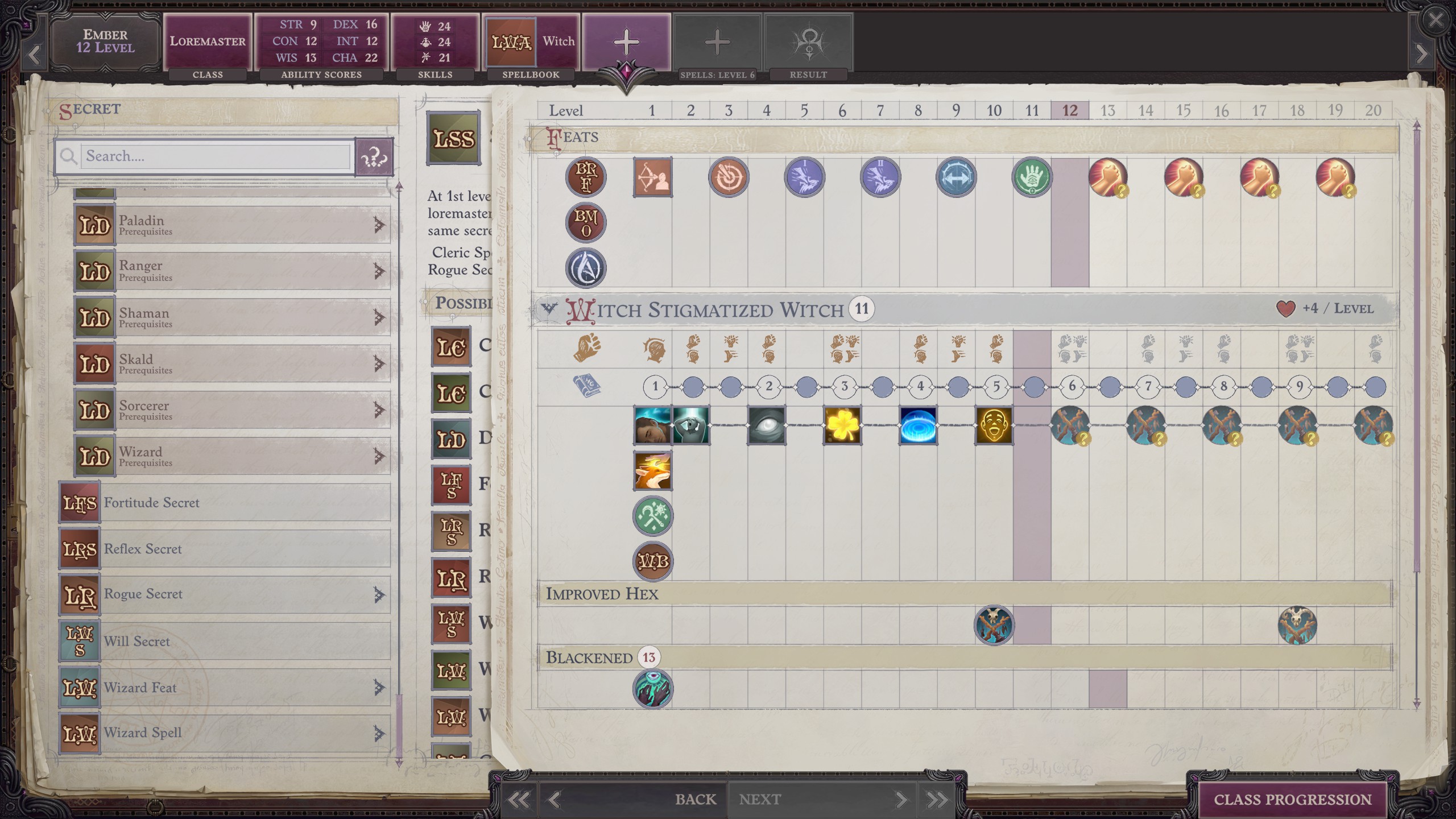
Task: Click the question mark icon beside search
Action: (374, 156)
